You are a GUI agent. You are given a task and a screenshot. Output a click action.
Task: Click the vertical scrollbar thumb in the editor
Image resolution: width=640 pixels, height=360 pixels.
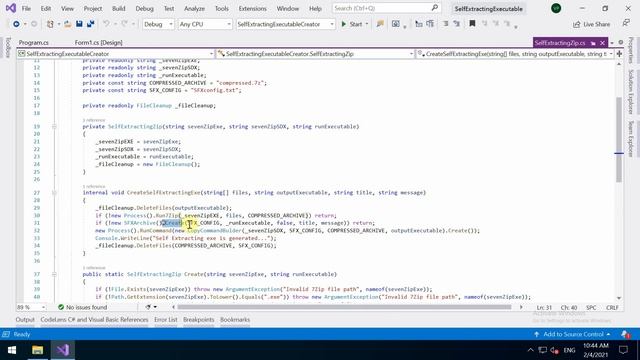(619, 140)
